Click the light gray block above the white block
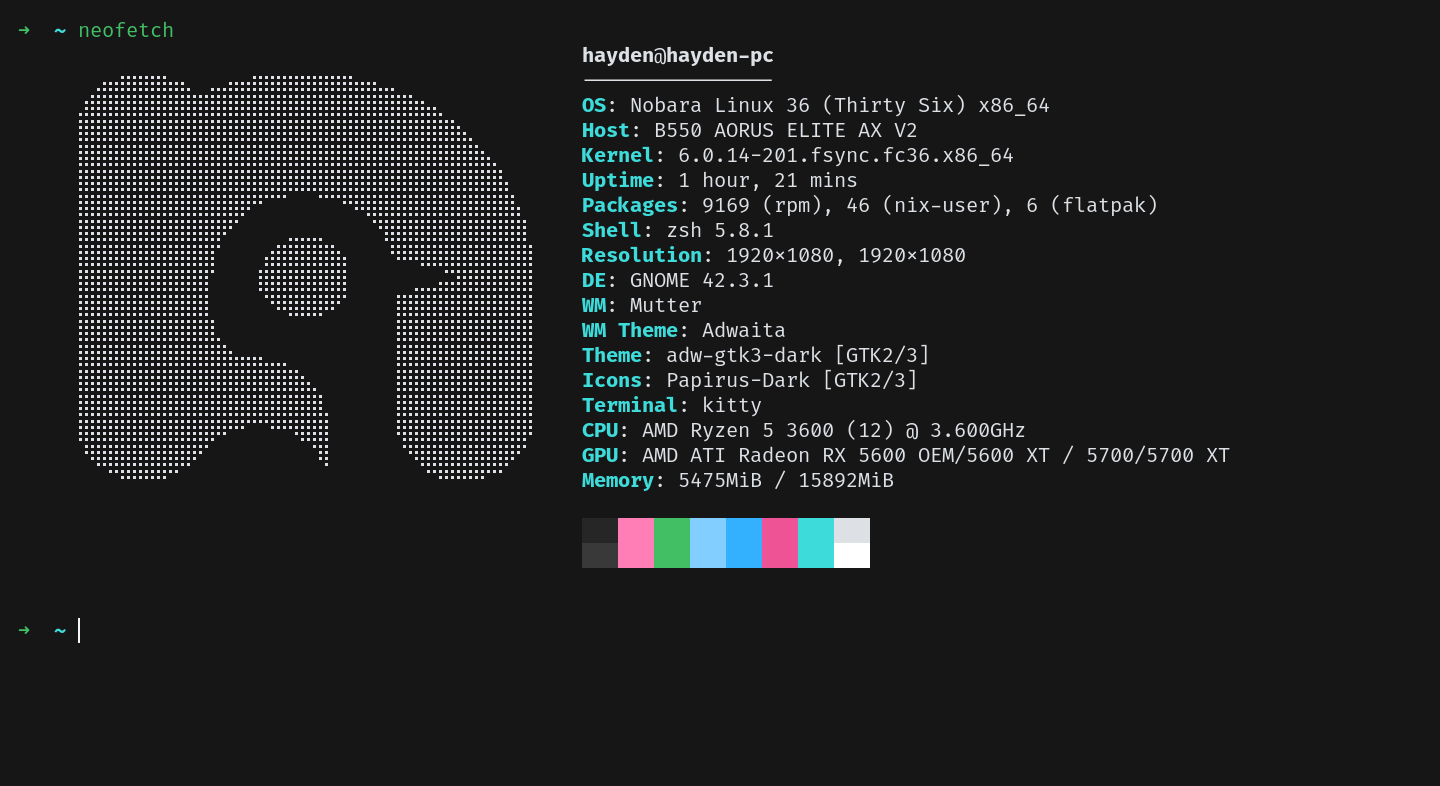 pyautogui.click(x=852, y=530)
